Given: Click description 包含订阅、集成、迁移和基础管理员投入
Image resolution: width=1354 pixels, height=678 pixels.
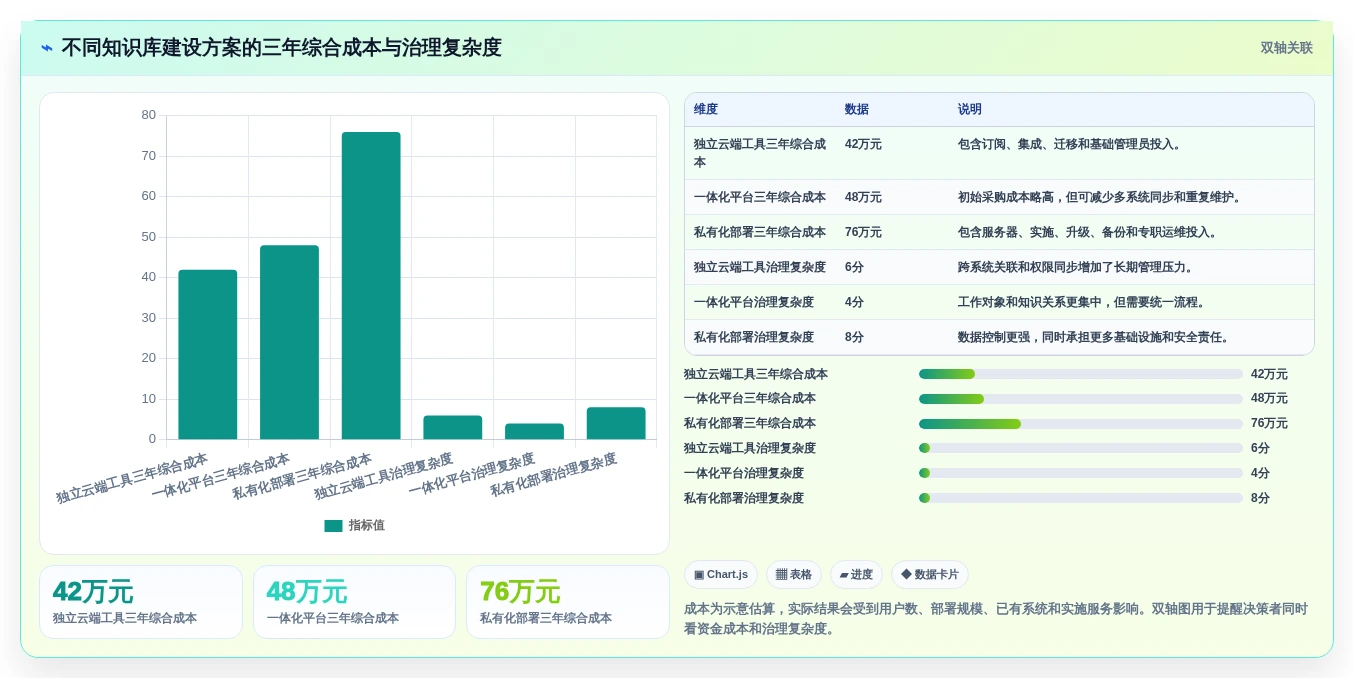Looking at the screenshot, I should (x=1071, y=144).
